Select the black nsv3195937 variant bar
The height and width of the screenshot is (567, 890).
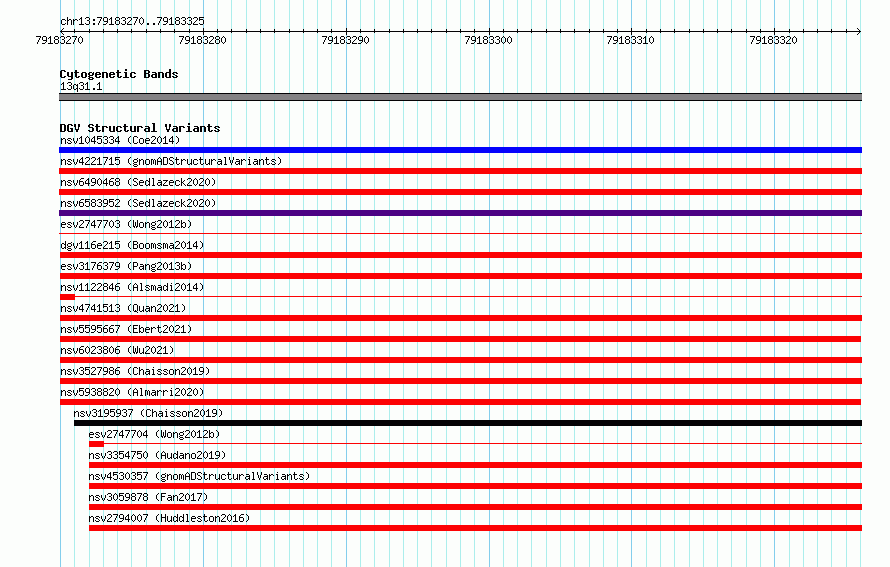point(468,423)
